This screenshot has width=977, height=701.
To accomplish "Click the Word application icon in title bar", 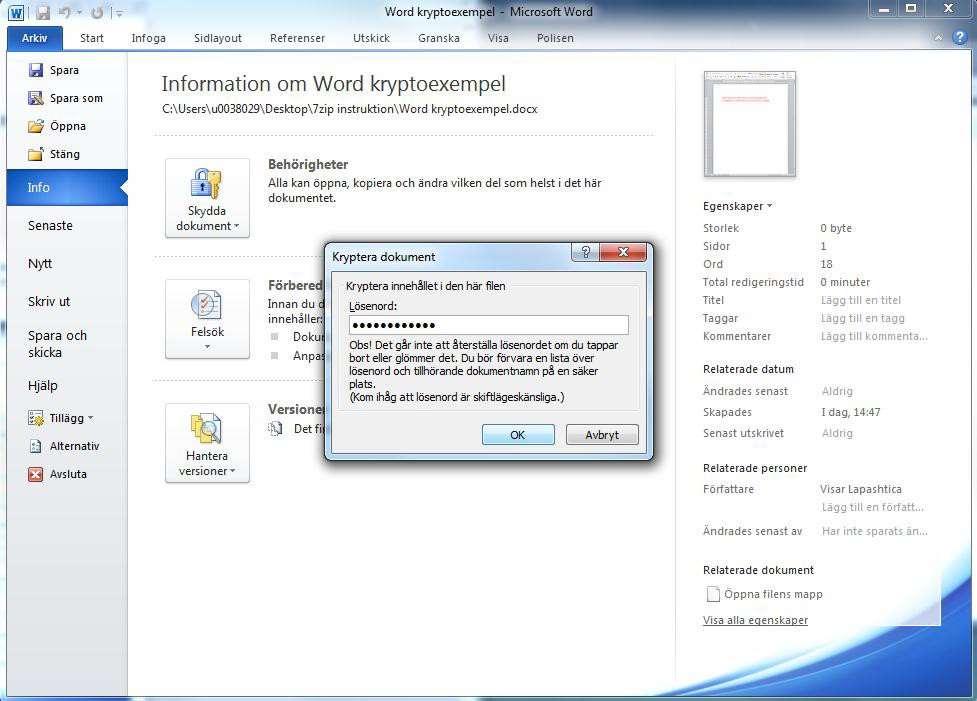I will 16,12.
